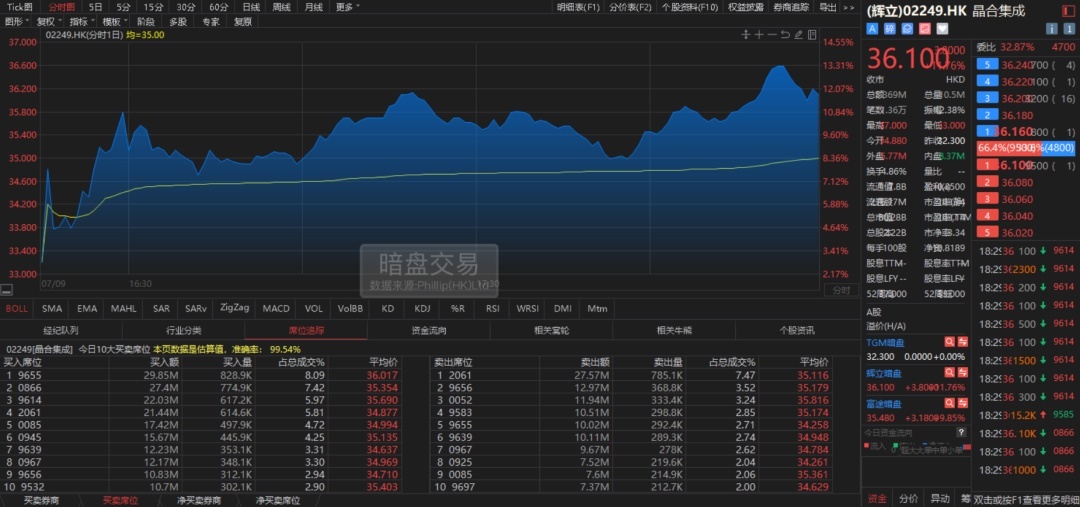This screenshot has height=507, width=1080.
Task: Toggle the RSI indicator
Action: click(492, 309)
